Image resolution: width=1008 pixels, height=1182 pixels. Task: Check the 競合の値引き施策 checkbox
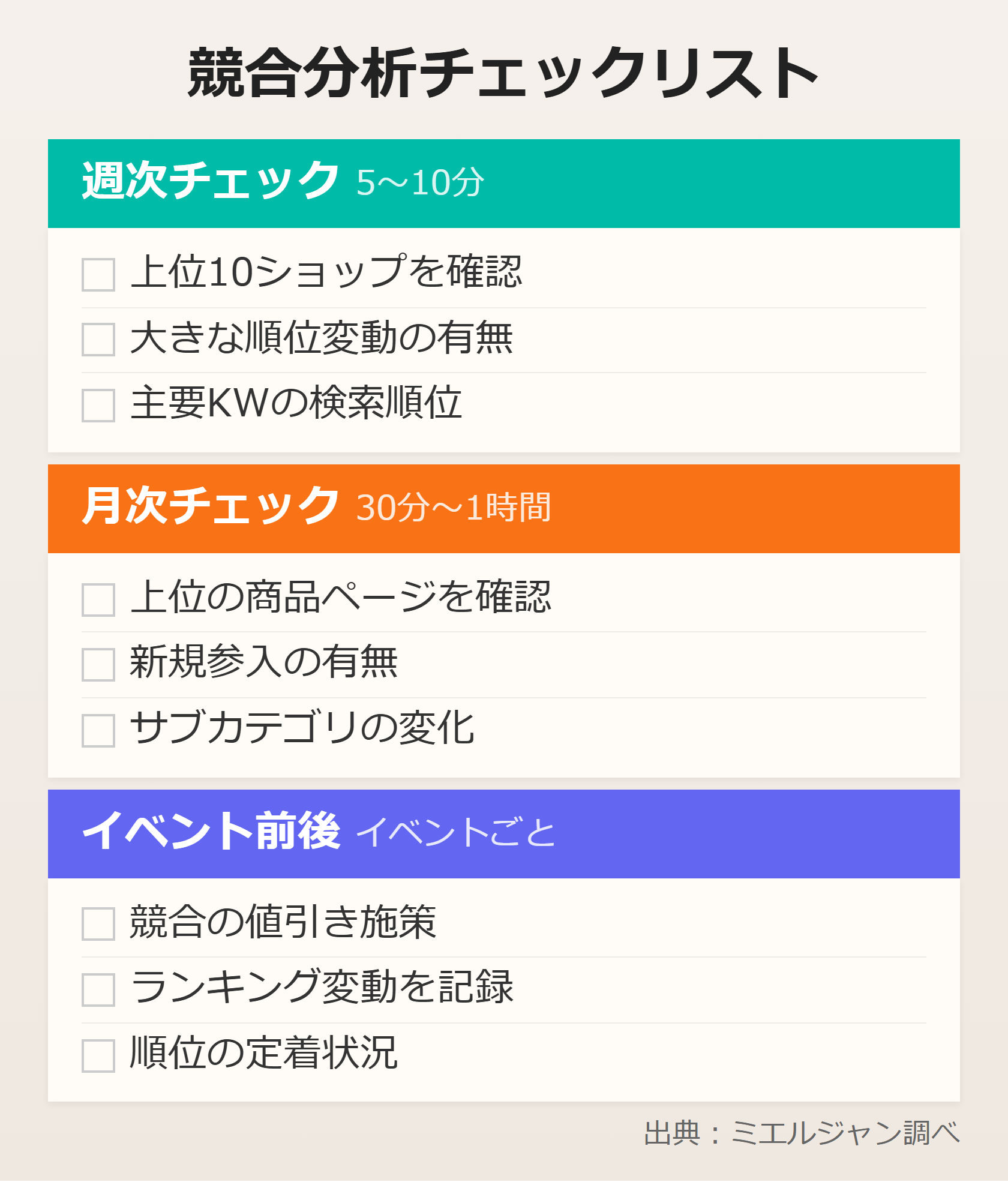click(98, 924)
